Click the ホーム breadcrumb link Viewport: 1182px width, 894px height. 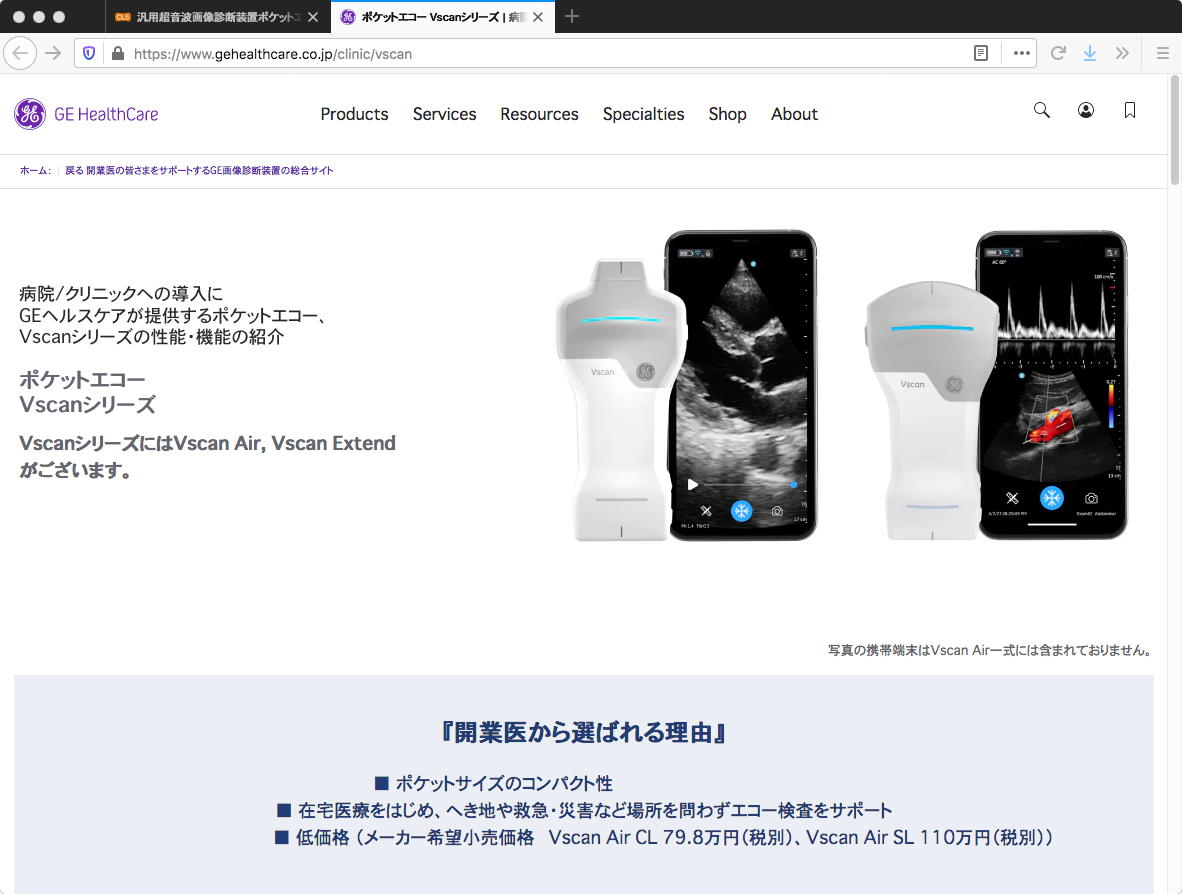[34, 170]
